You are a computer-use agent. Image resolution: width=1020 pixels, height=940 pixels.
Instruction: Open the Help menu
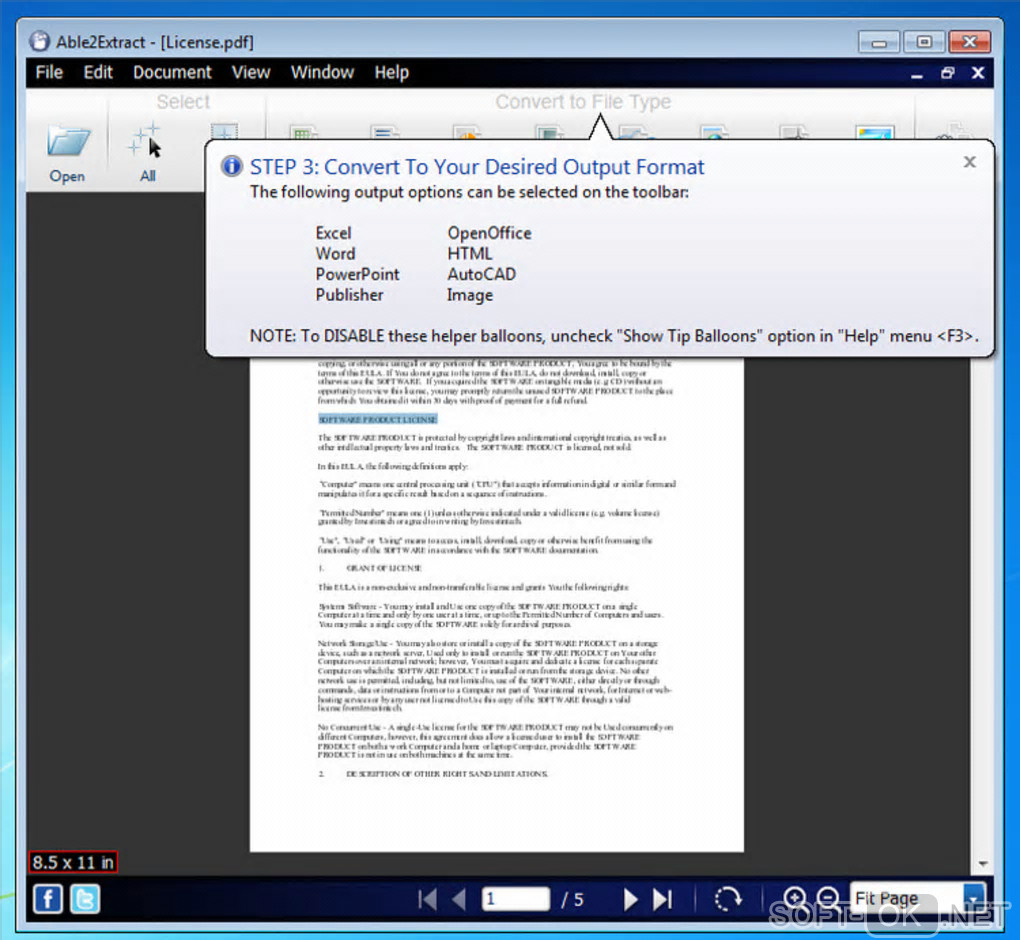point(392,72)
